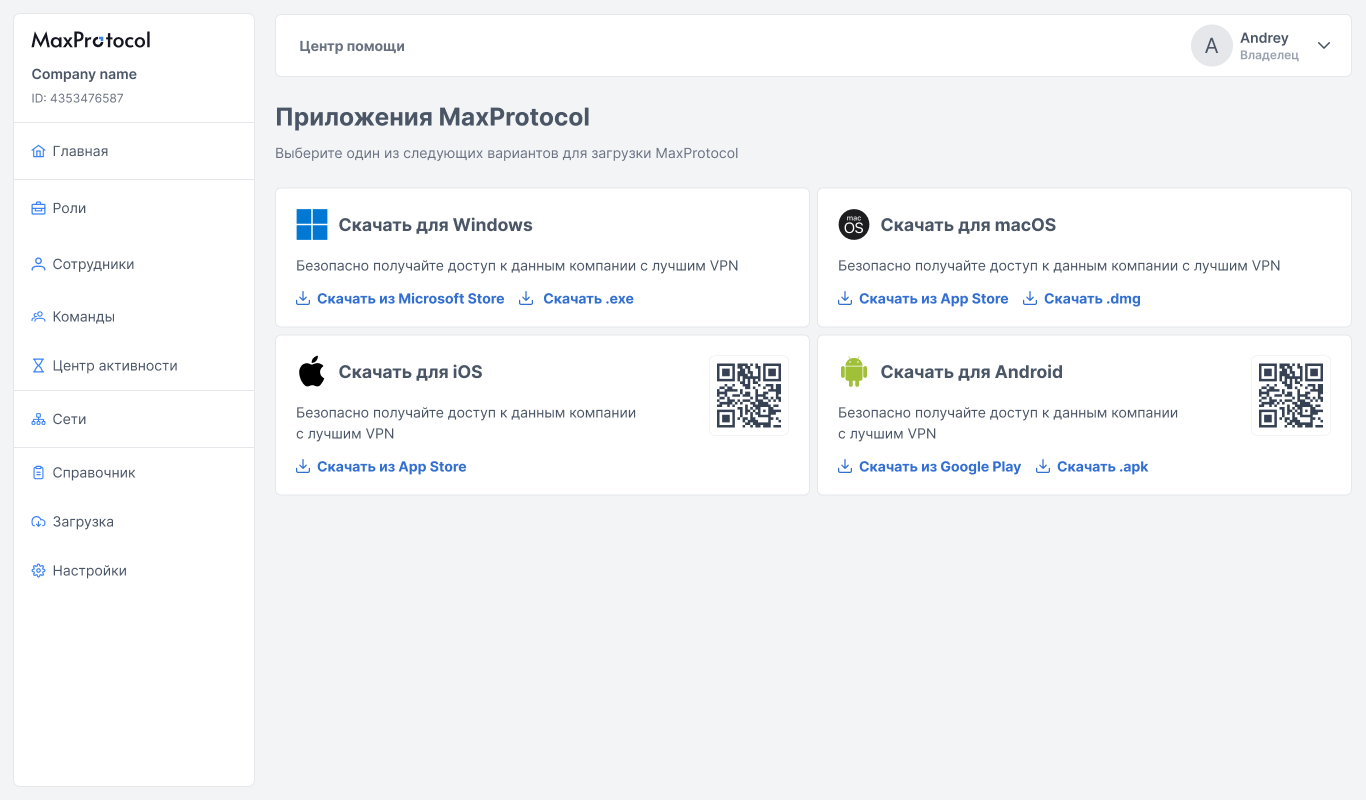The height and width of the screenshot is (800, 1366).
Task: Click the Windows logo icon
Action: pos(312,225)
